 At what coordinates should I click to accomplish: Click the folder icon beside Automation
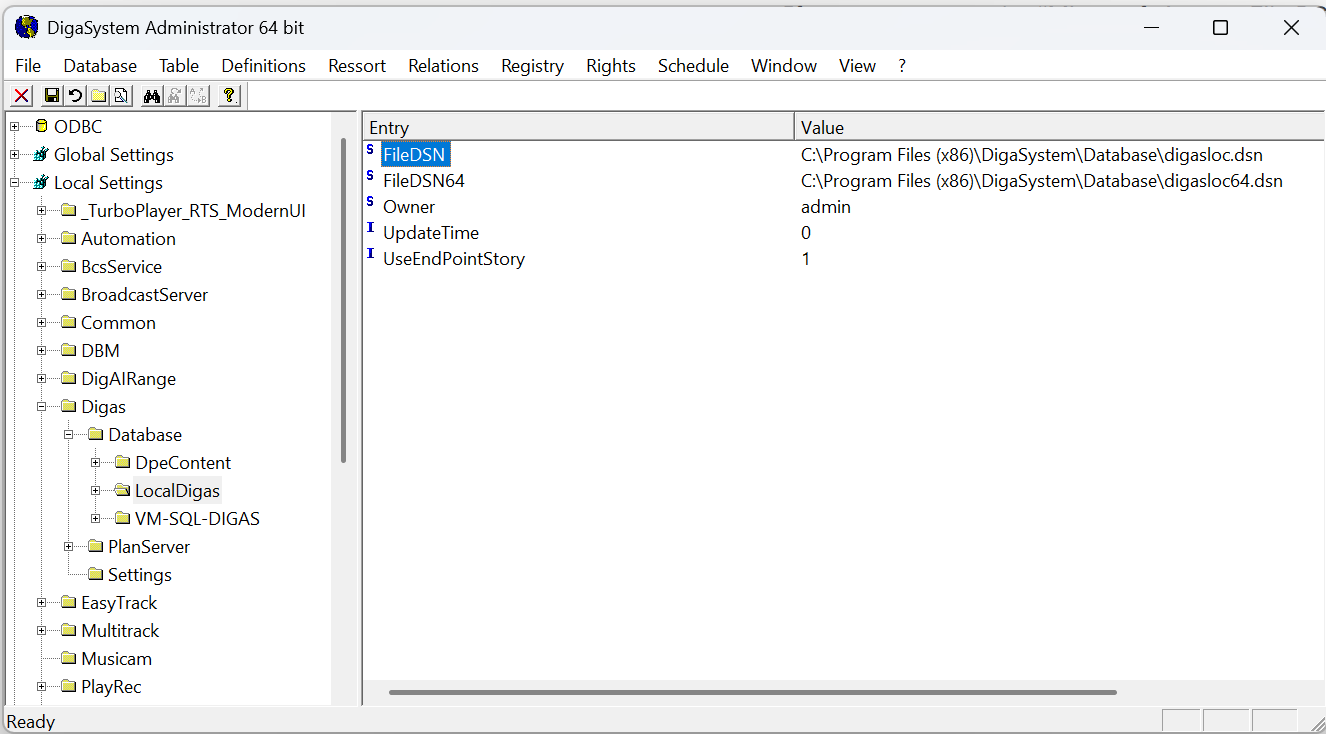coord(68,239)
